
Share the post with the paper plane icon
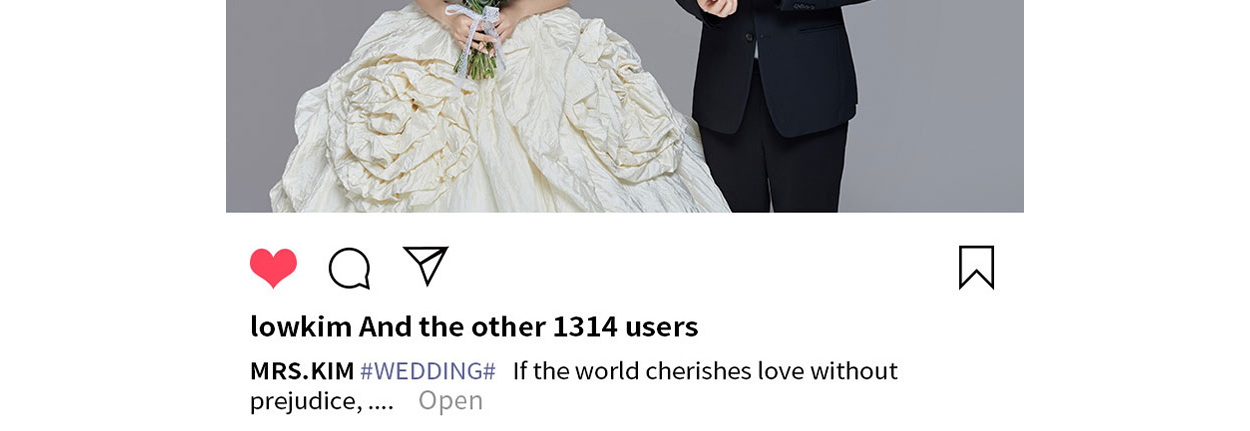pos(426,266)
